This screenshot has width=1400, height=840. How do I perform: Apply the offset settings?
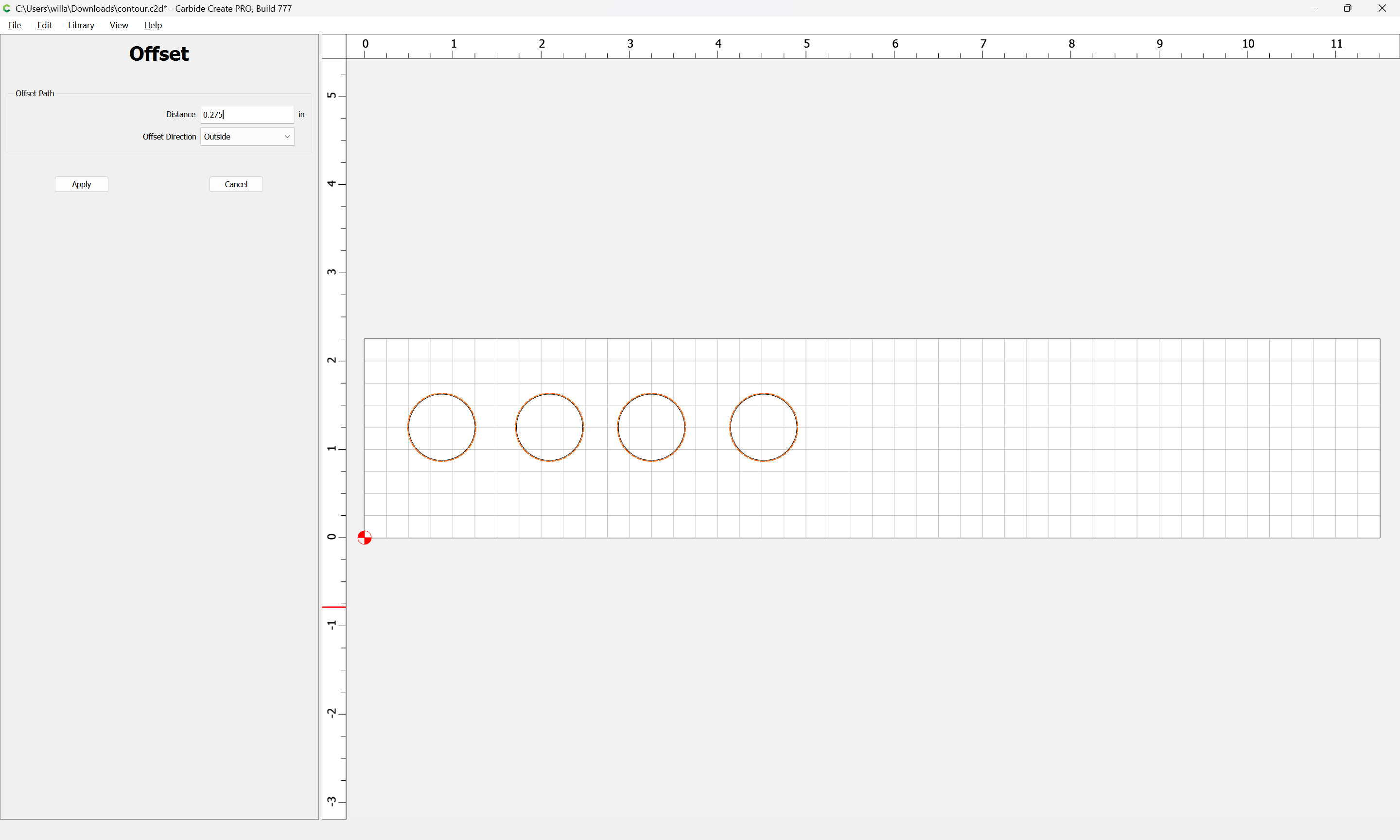[x=82, y=184]
